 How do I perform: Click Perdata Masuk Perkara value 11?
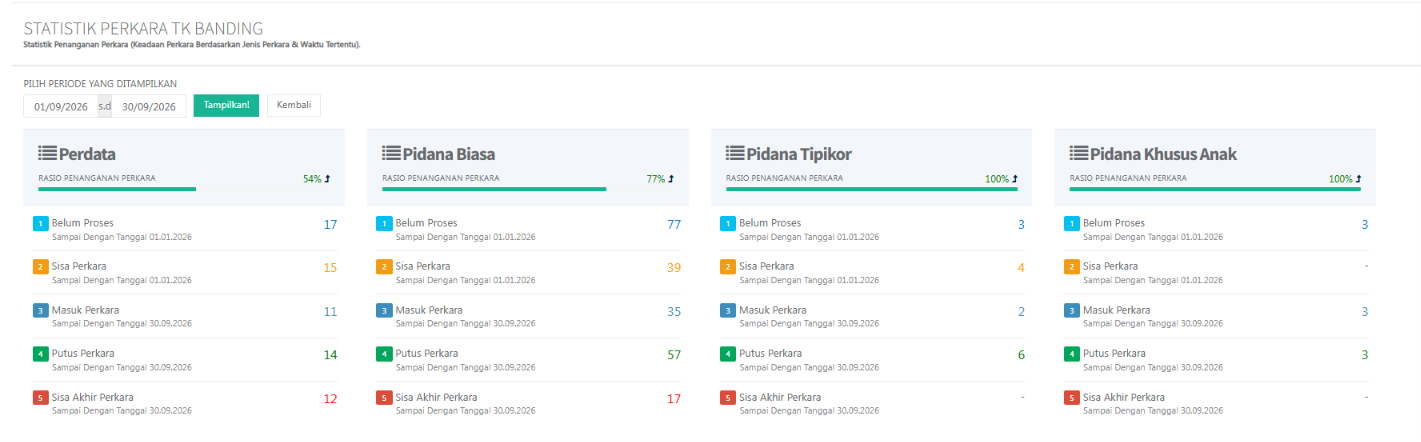point(330,312)
